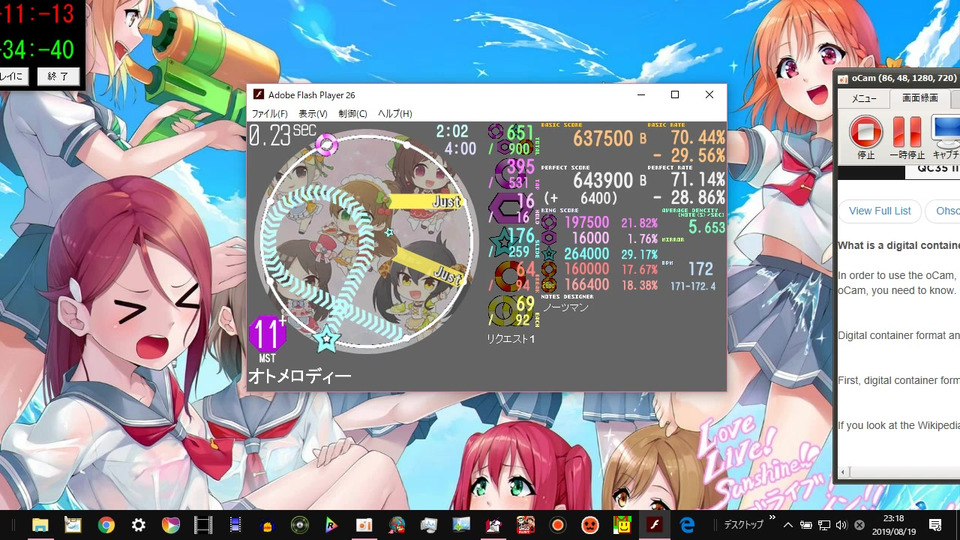Click the 終了 button in the top-left widget
The image size is (960, 540).
58,77
